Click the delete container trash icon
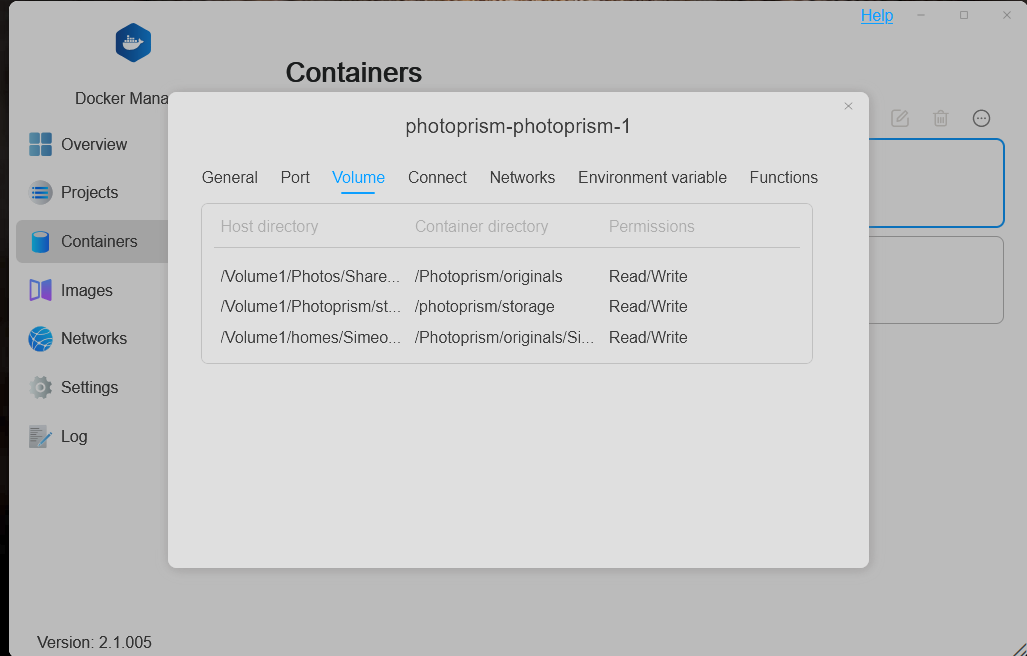This screenshot has width=1027, height=656. (941, 118)
